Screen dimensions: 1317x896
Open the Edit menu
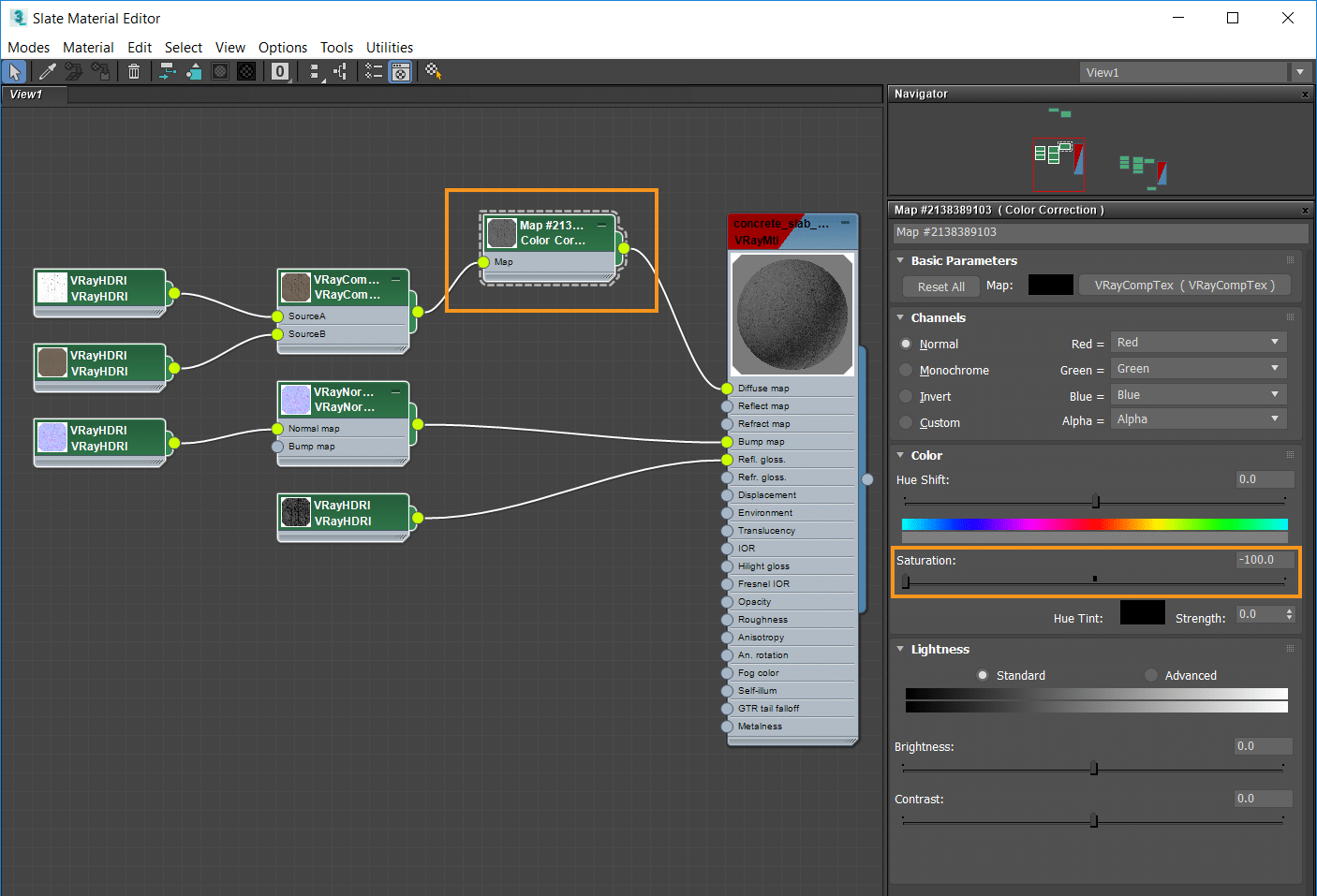pyautogui.click(x=140, y=48)
